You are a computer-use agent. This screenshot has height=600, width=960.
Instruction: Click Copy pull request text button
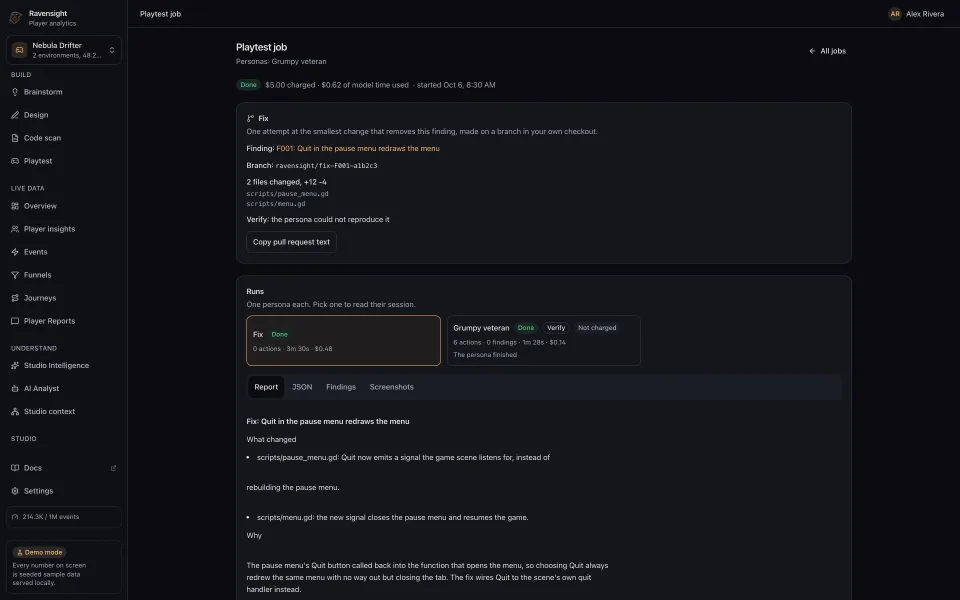coord(291,242)
